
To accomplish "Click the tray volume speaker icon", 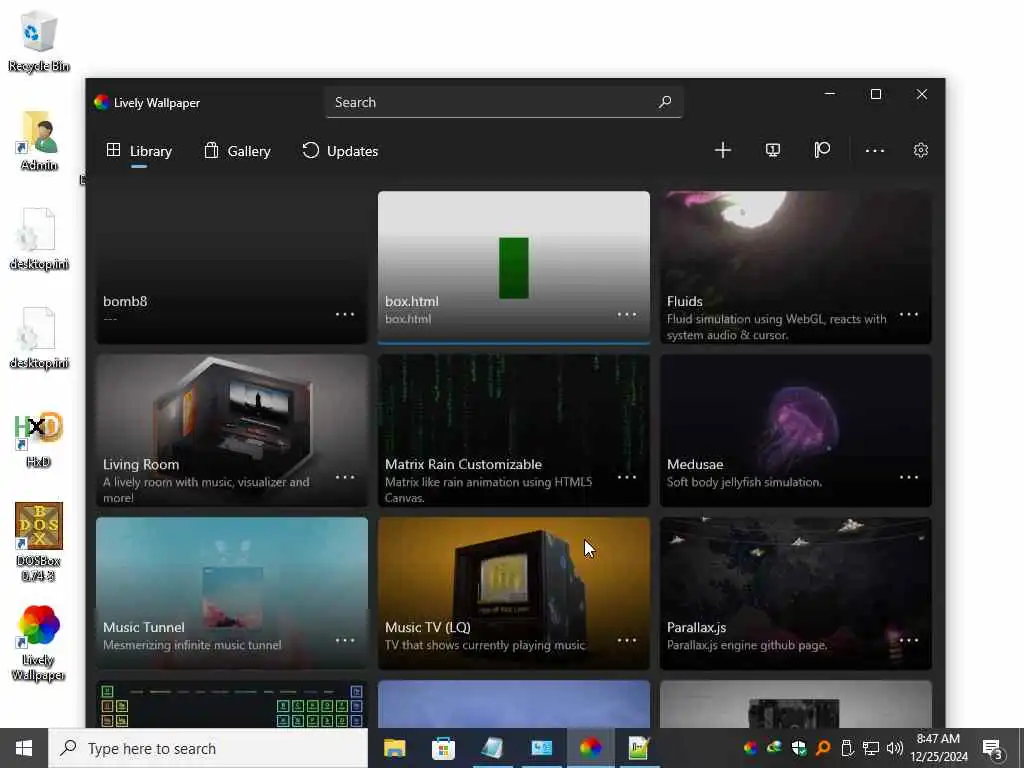I will coord(895,748).
